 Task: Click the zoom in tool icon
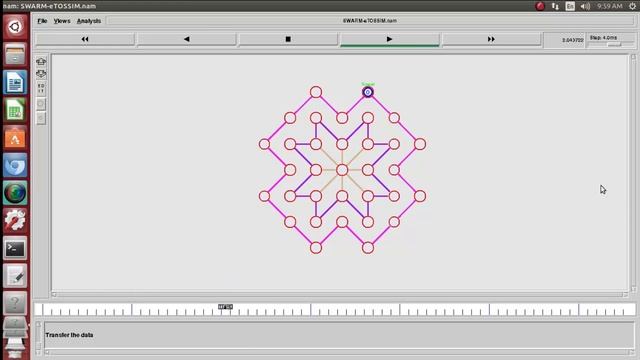[41, 62]
